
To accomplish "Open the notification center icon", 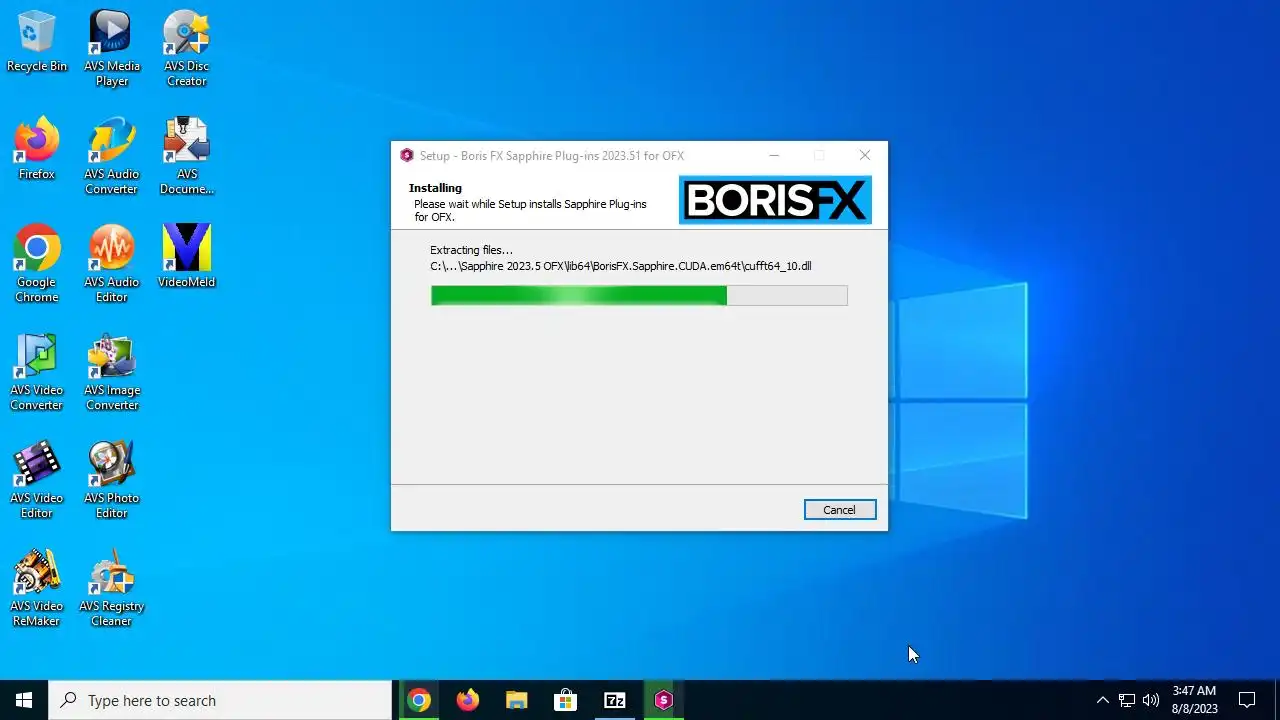I will (x=1247, y=700).
